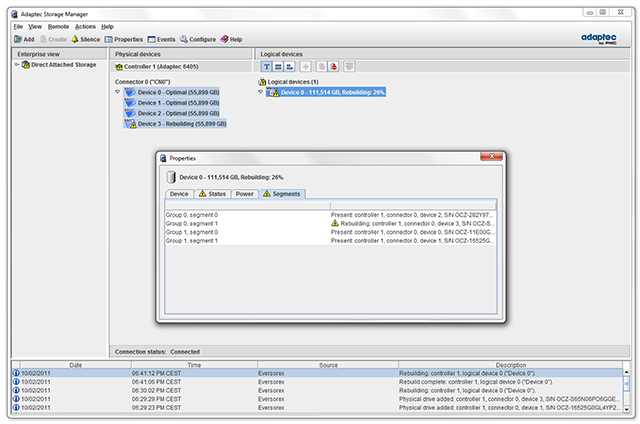Image resolution: width=640 pixels, height=424 pixels.
Task: Select the Group 1, segment 1 row
Action: 331,240
